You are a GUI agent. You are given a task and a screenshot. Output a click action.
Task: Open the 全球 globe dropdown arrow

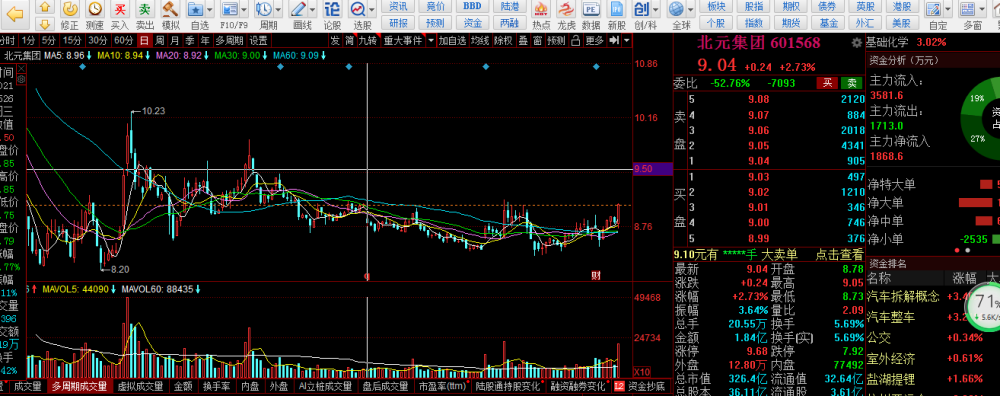coord(690,10)
